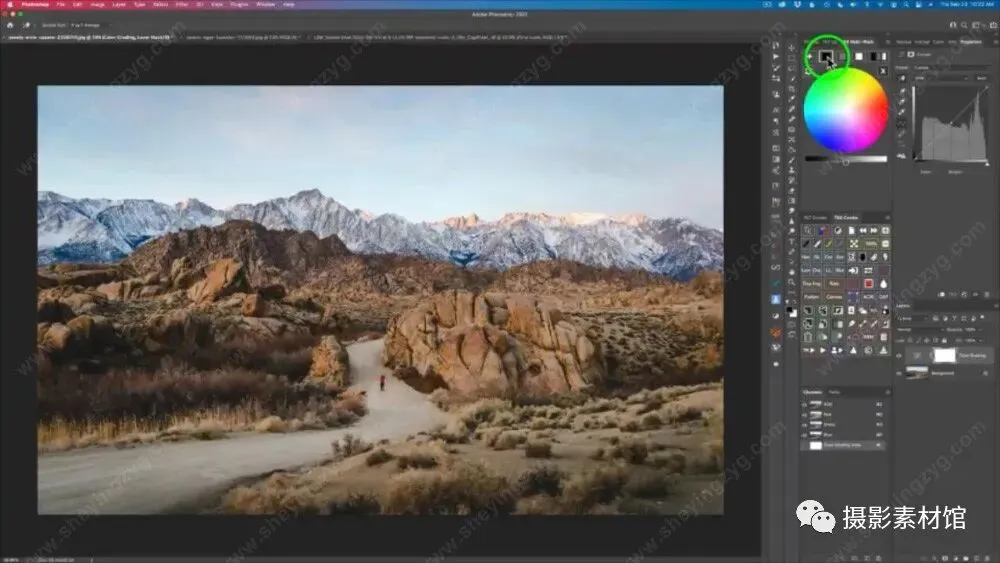Open the layer blend mode dropdown

coord(920,330)
